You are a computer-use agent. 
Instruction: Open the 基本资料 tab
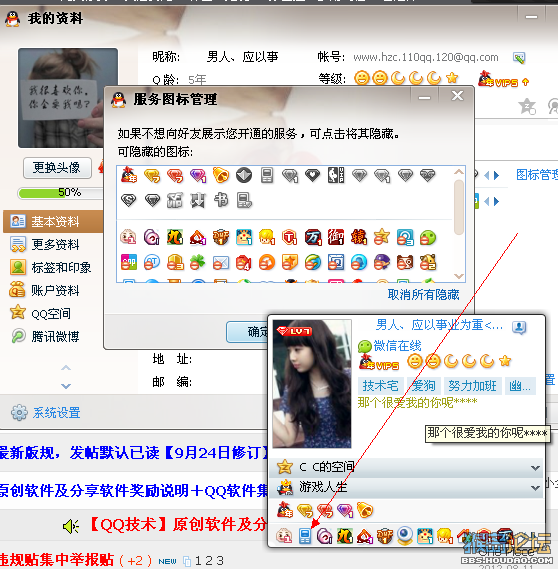click(x=53, y=221)
